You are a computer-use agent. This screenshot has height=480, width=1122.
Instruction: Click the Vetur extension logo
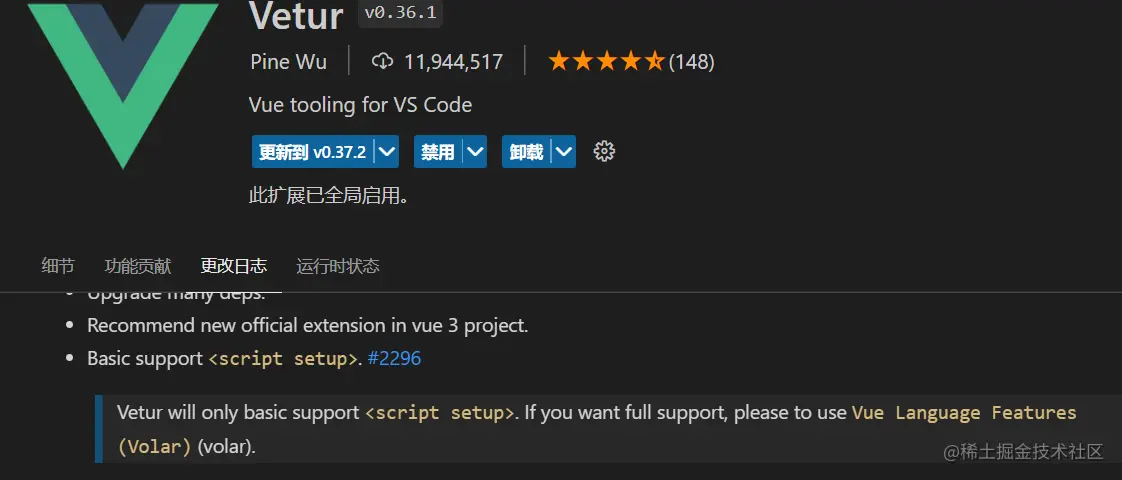point(123,82)
